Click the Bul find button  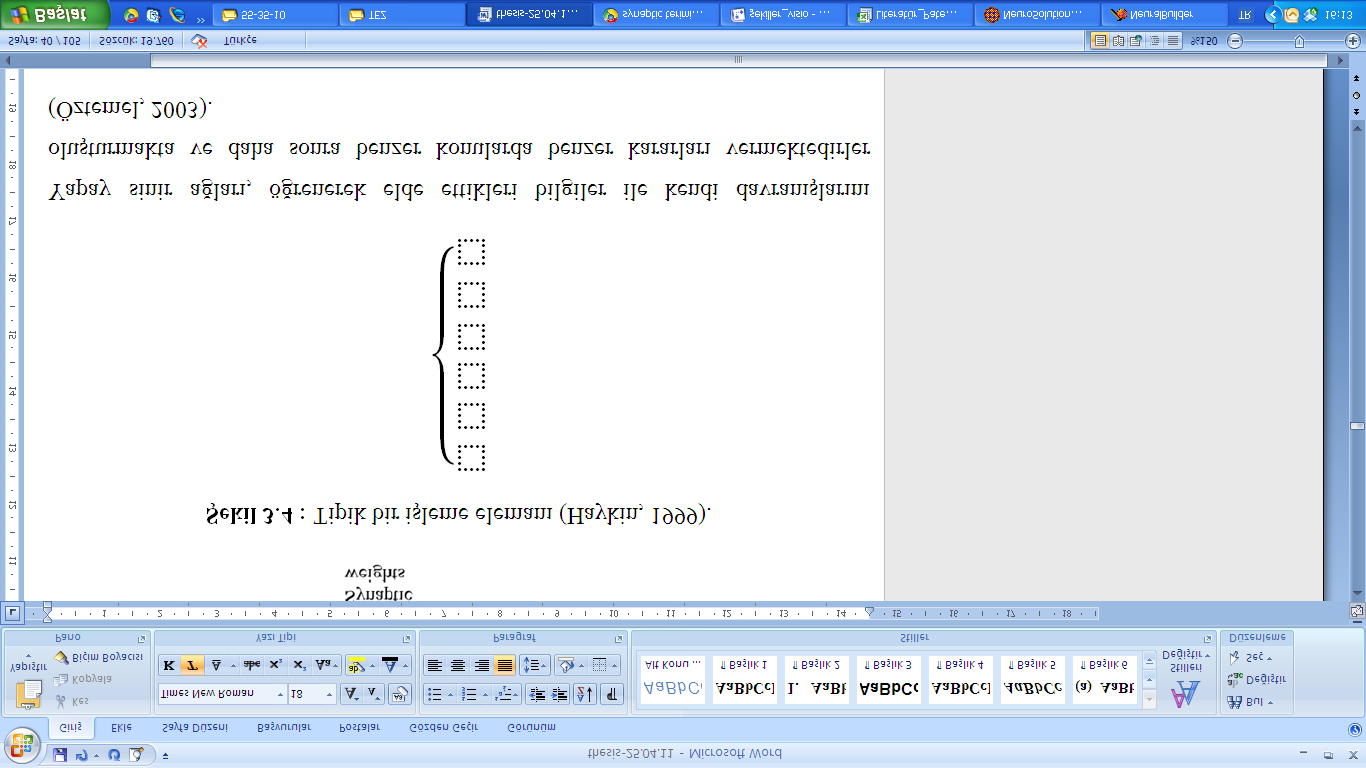[x=1249, y=702]
